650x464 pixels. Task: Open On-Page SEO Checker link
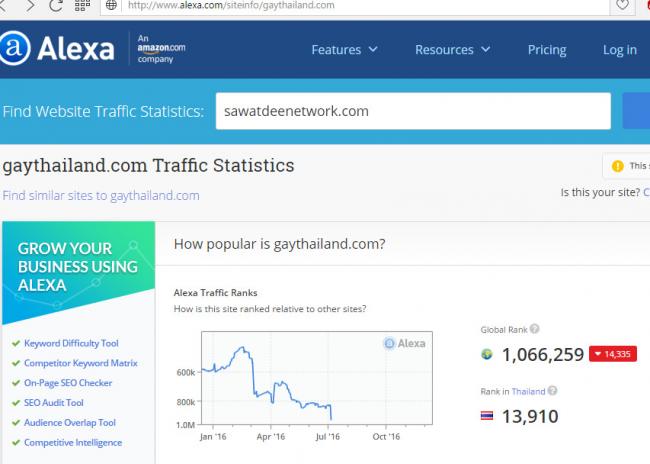tap(68, 383)
